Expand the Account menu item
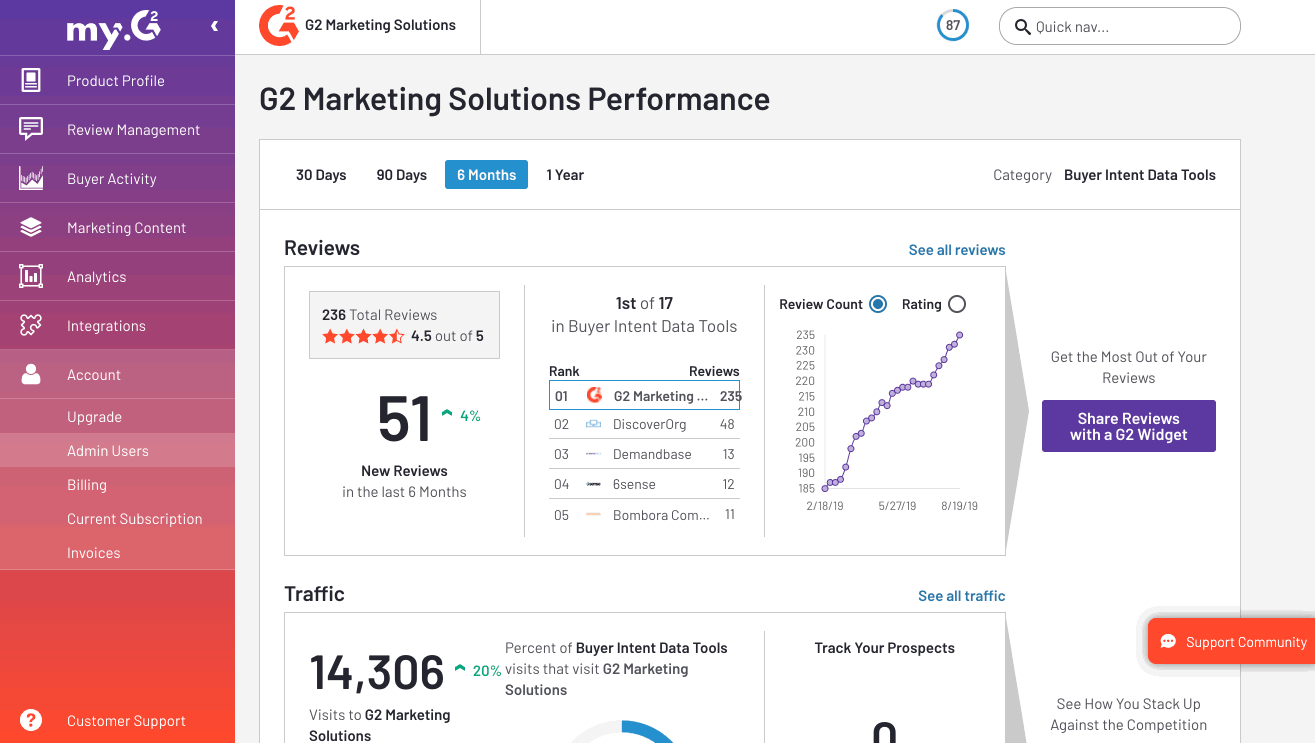The width and height of the screenshot is (1315, 743). [x=117, y=374]
